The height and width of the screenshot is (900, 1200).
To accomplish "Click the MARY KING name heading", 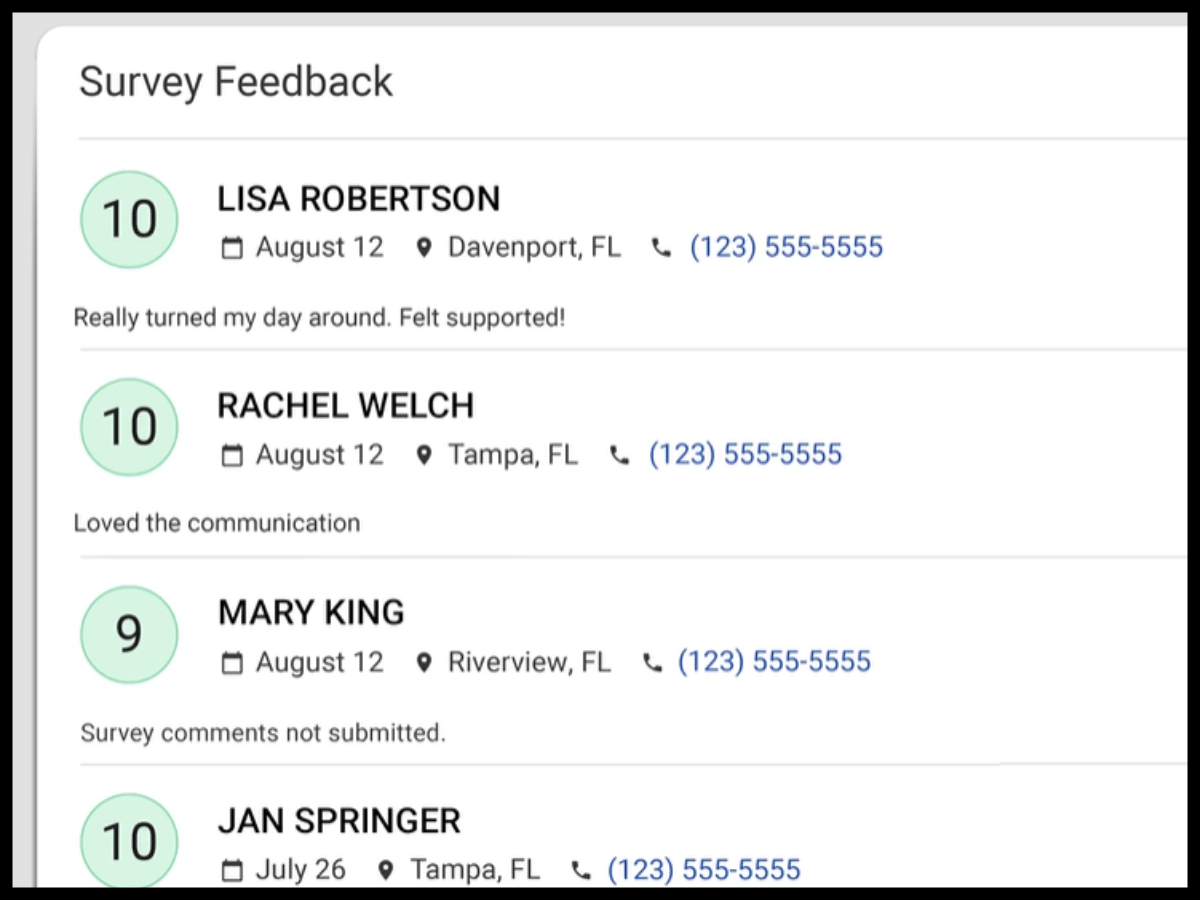I will (x=310, y=612).
